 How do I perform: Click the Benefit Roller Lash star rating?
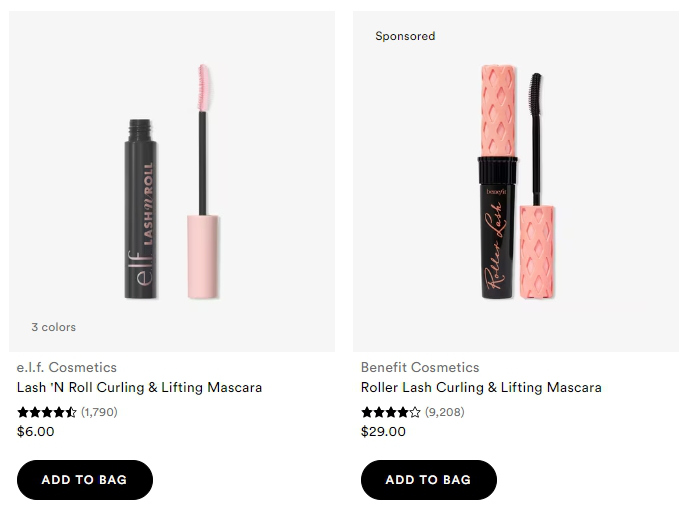click(x=391, y=412)
